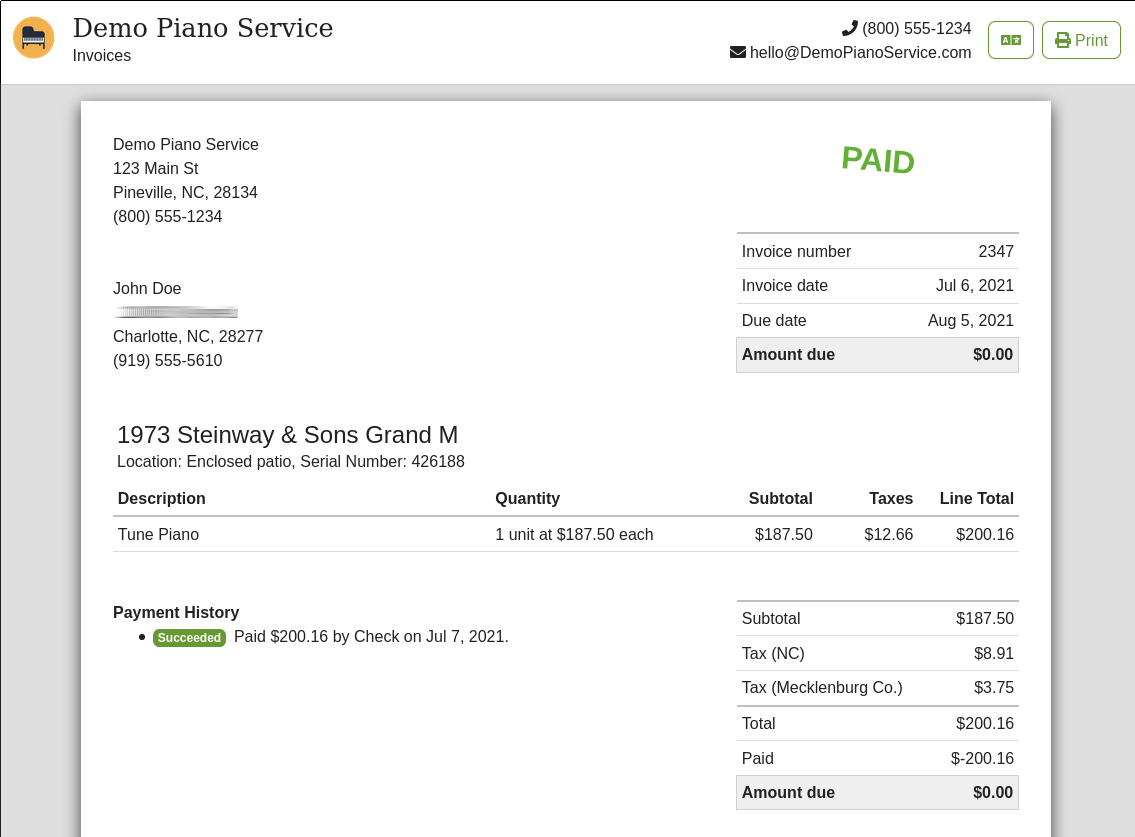The width and height of the screenshot is (1135, 837).
Task: Click the hello@DemoPianoService.com email link
Action: coord(860,52)
